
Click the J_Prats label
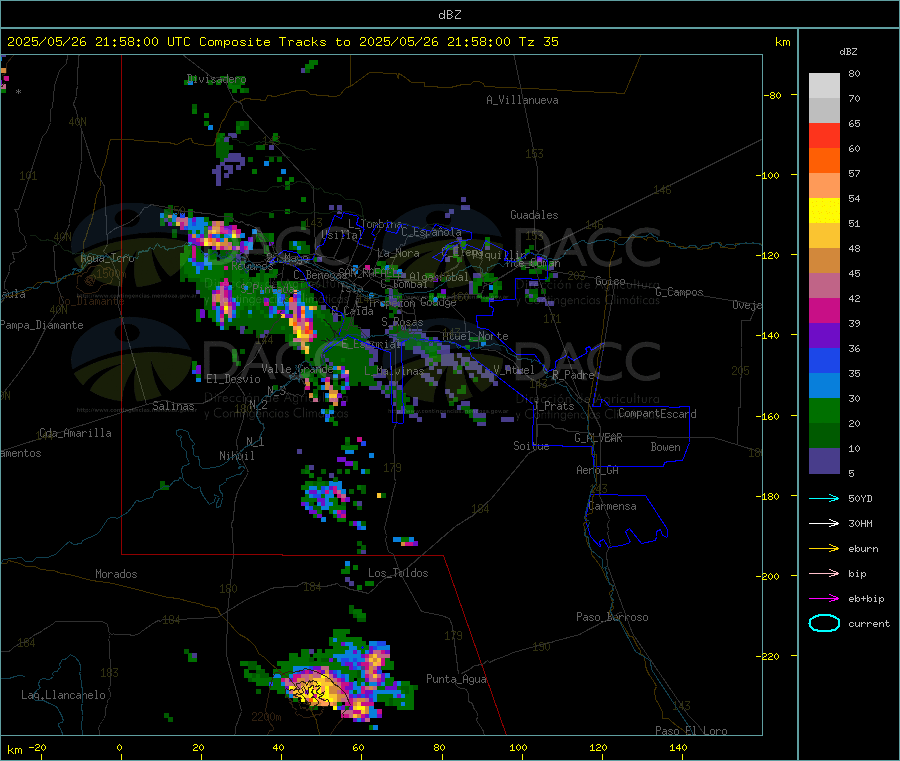click(x=554, y=406)
